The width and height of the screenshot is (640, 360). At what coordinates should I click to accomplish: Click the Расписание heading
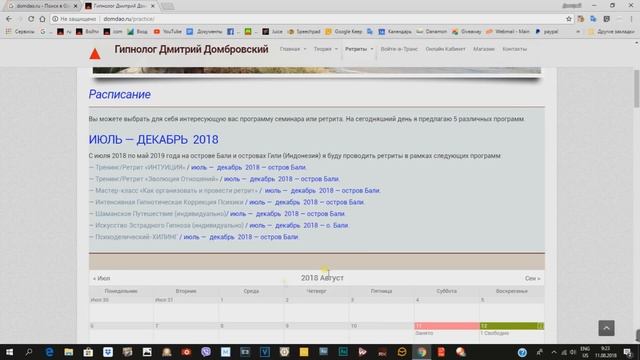coord(120,94)
